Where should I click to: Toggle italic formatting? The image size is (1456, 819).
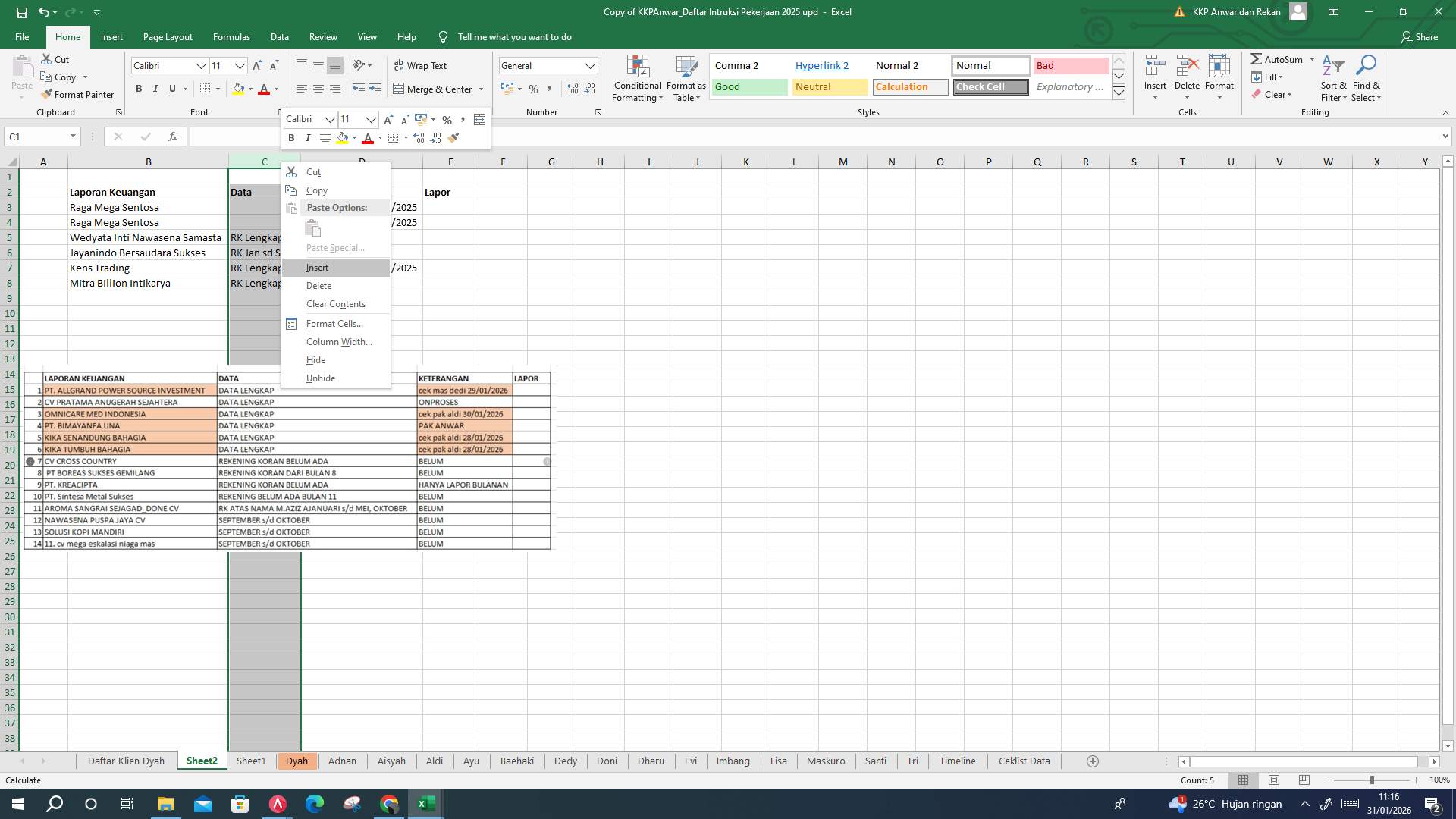click(x=155, y=89)
